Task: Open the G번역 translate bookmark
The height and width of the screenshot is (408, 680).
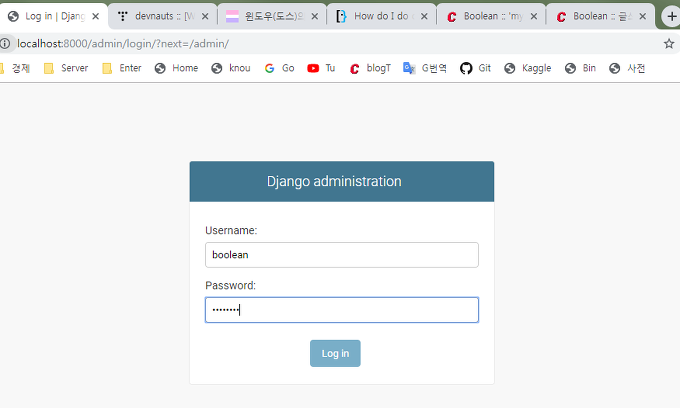Action: [x=425, y=68]
